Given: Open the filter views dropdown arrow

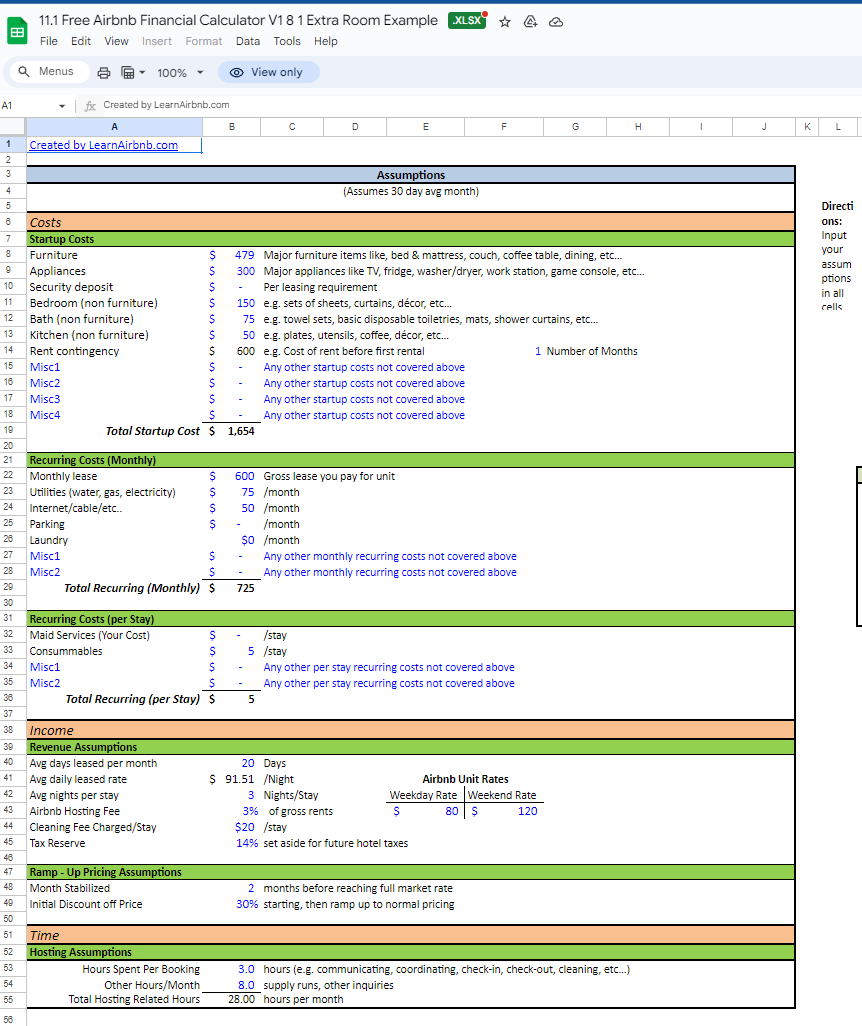Looking at the screenshot, I should tap(142, 73).
